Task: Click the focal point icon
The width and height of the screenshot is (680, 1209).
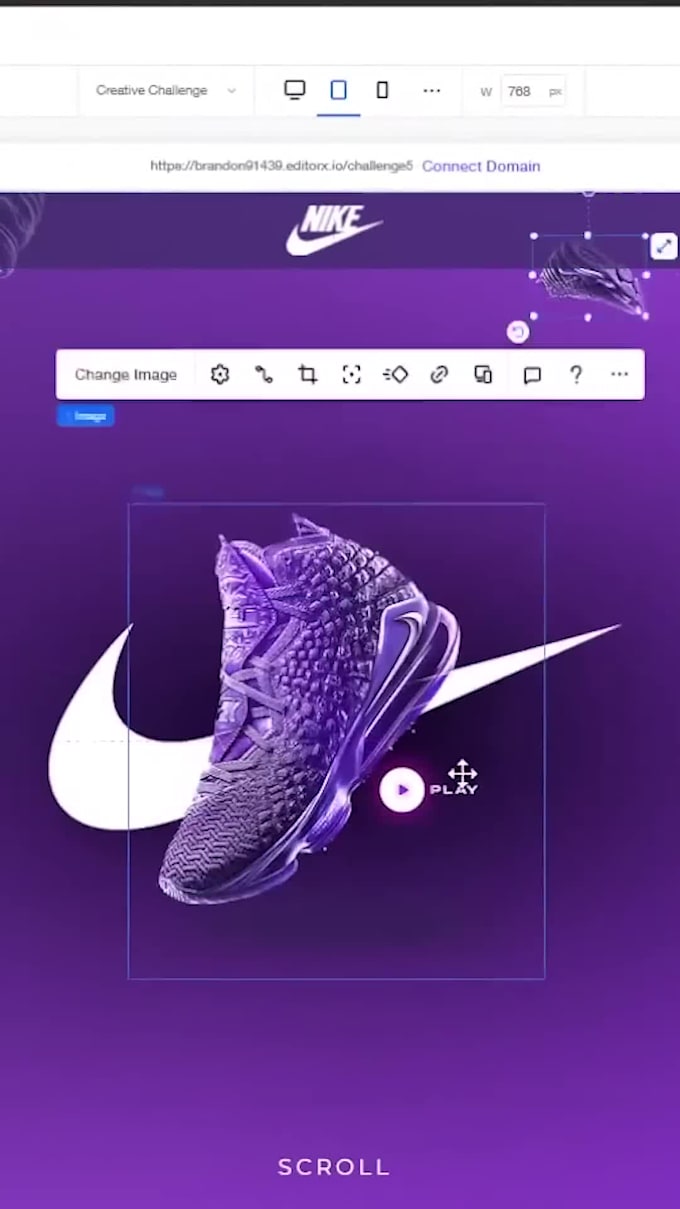Action: coord(351,374)
